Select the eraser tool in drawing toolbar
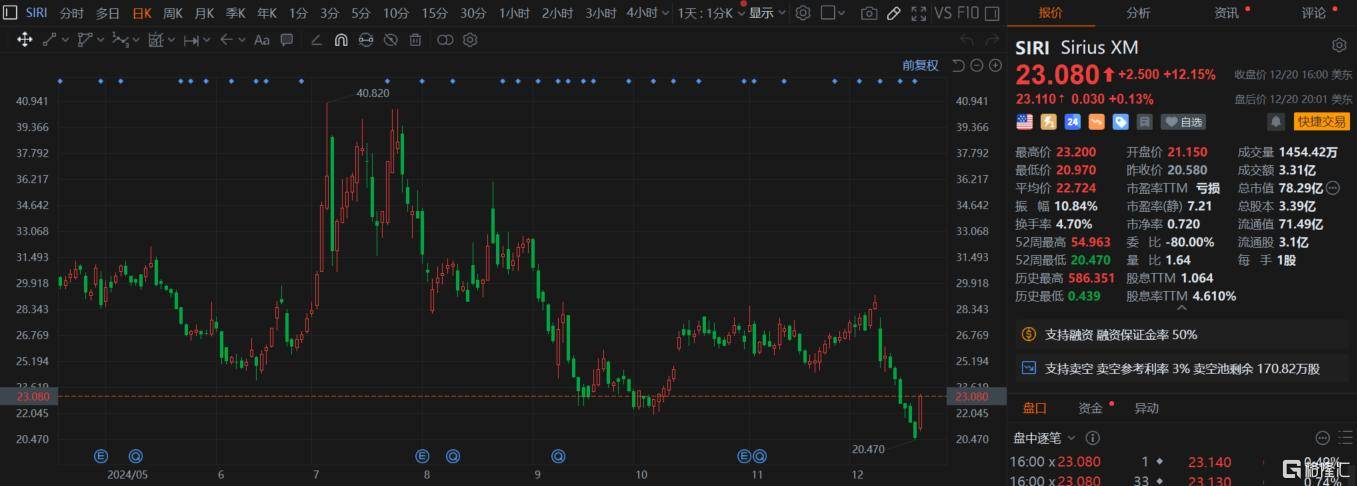1357x486 pixels. (316, 40)
